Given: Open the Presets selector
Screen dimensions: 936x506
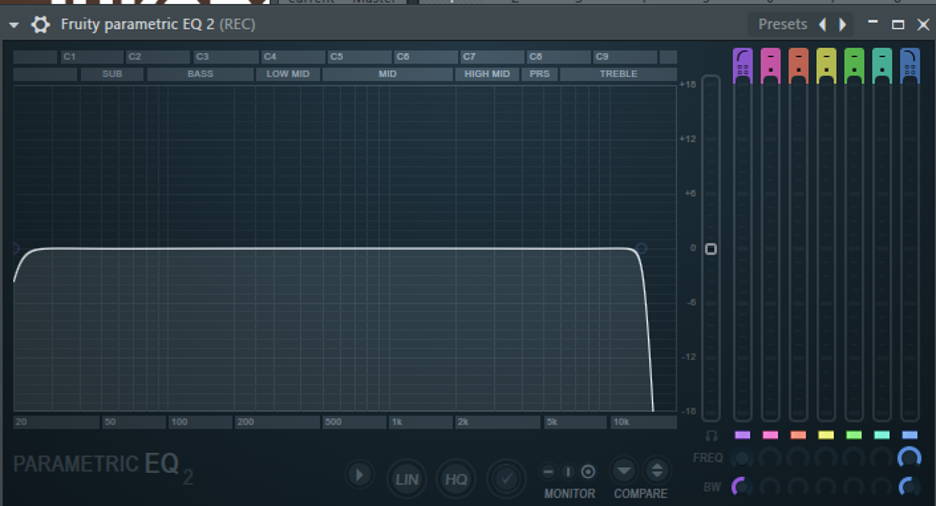Looking at the screenshot, I should point(782,24).
